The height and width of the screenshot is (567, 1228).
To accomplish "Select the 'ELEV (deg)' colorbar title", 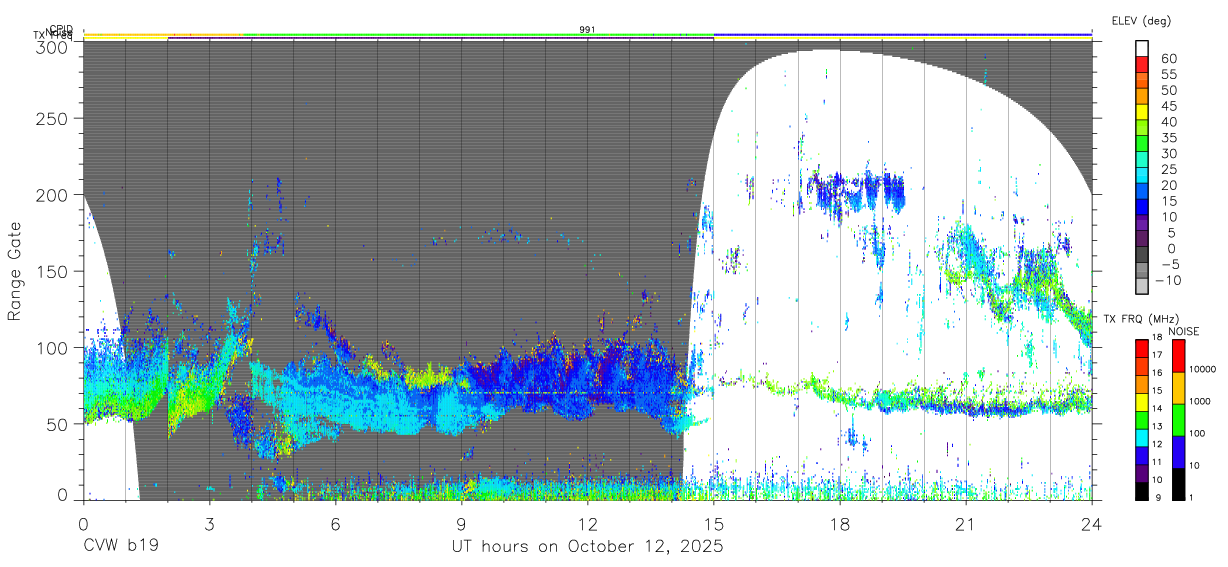I will click(x=1141, y=20).
